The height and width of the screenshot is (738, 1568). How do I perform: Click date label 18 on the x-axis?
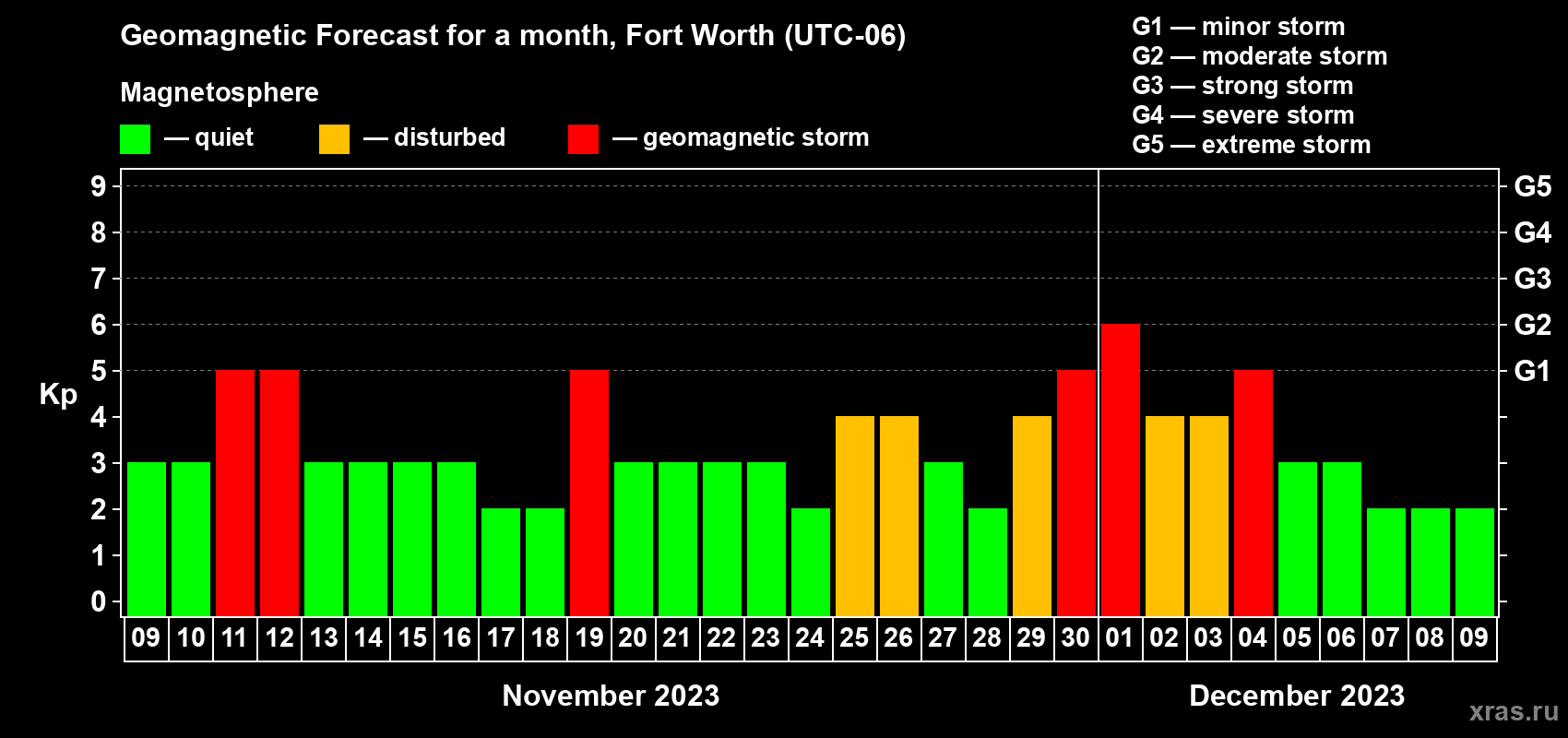(545, 638)
